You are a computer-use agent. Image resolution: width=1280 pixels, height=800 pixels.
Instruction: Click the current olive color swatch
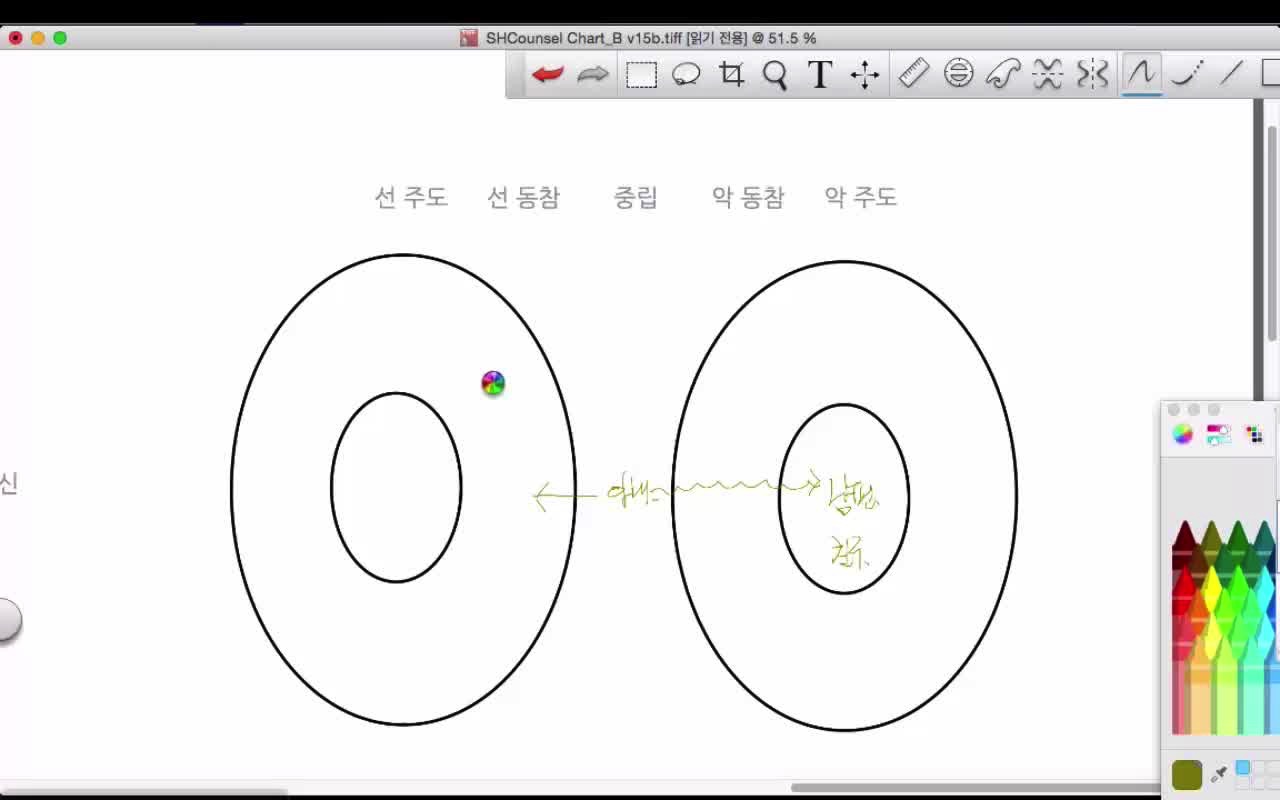click(1187, 775)
